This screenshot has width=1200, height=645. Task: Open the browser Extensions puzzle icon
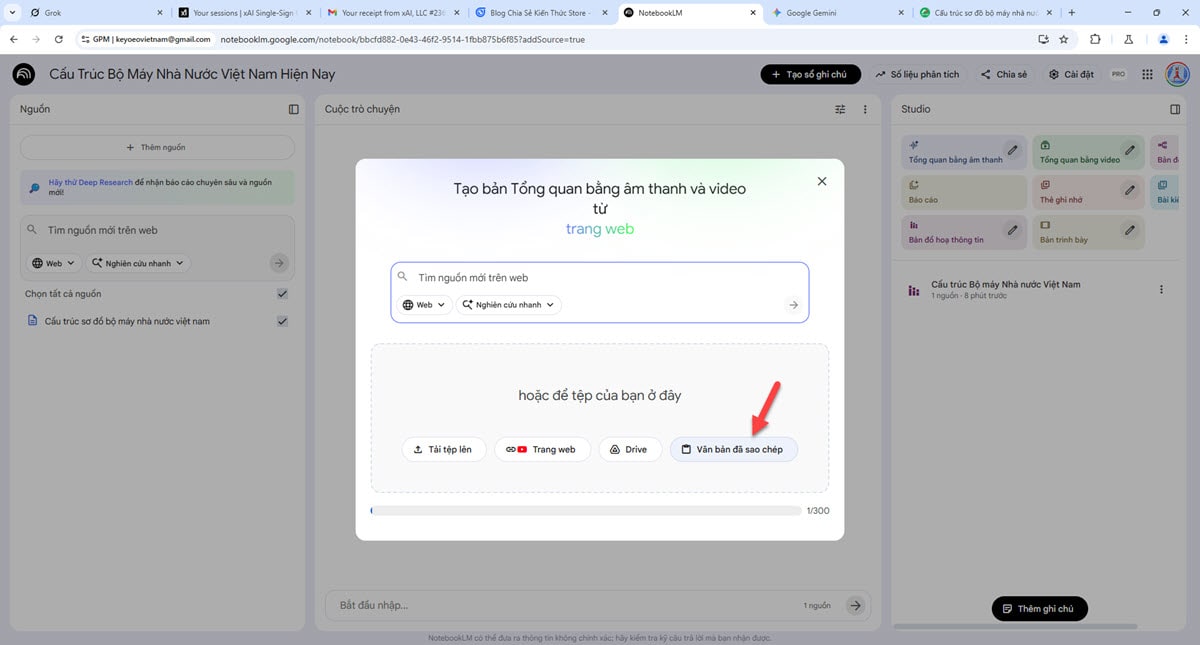coord(1095,39)
